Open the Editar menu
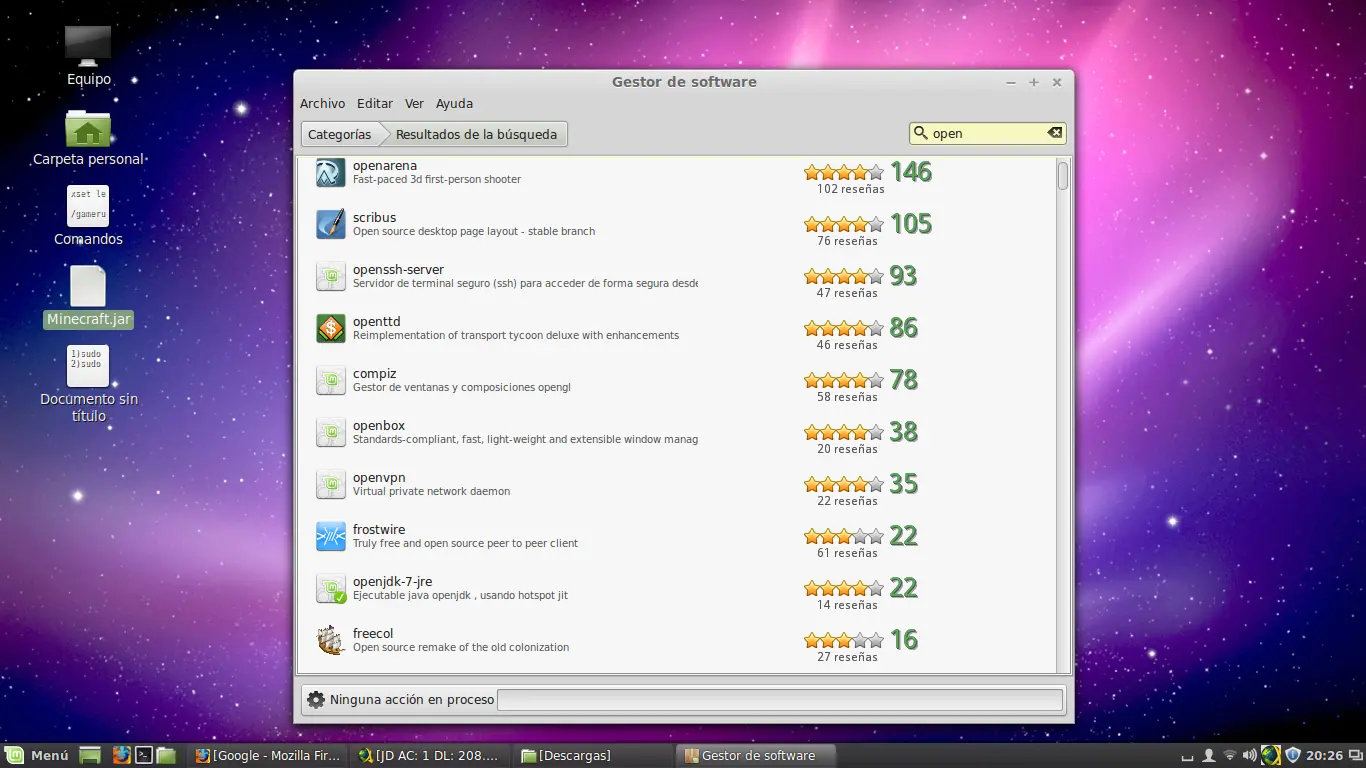The width and height of the screenshot is (1366, 768). (375, 103)
